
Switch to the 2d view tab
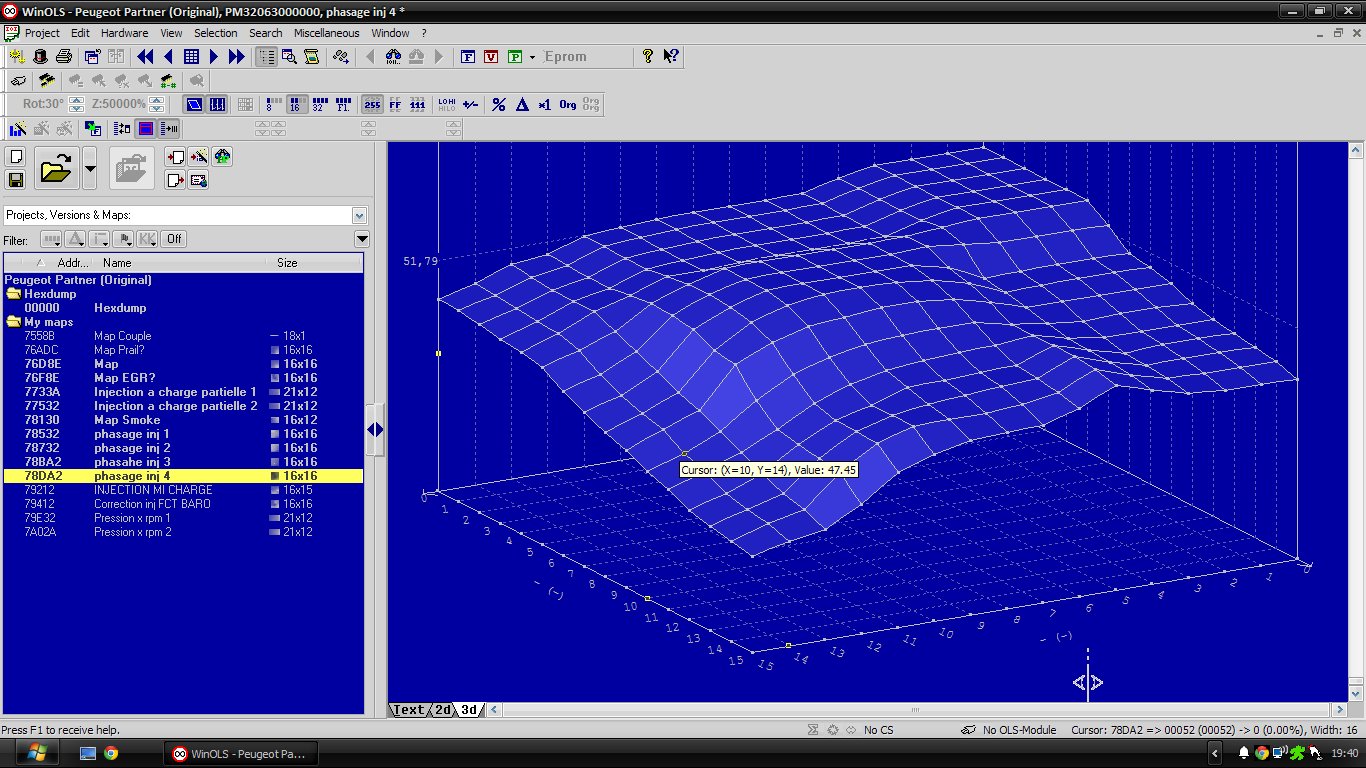coord(441,710)
